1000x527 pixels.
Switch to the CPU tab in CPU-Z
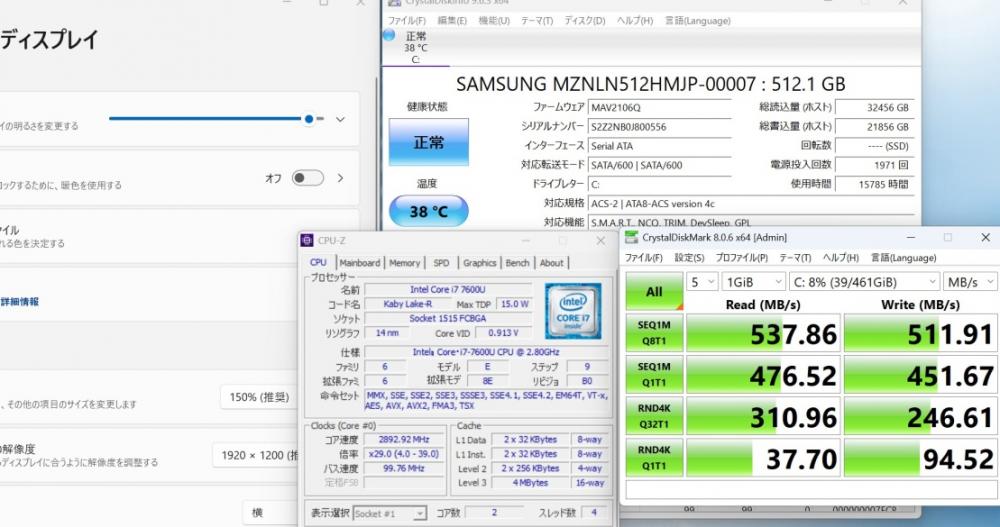coord(318,262)
